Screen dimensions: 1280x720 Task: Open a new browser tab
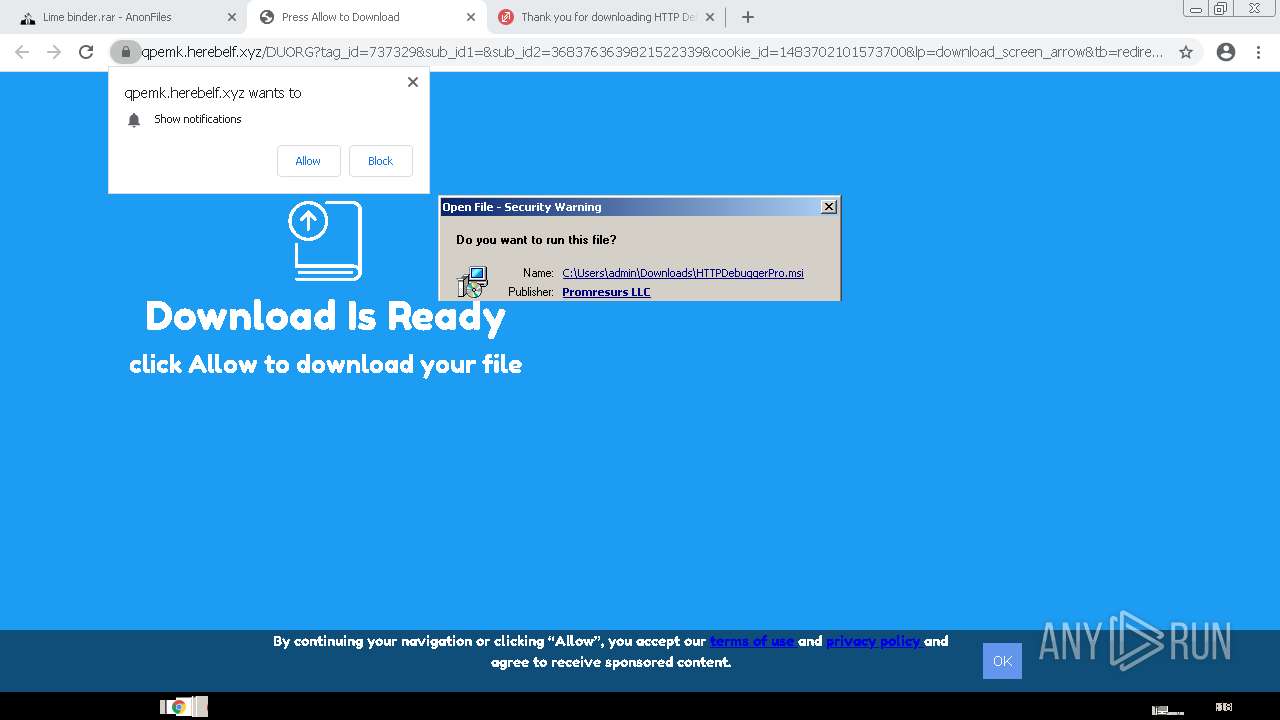[x=747, y=17]
